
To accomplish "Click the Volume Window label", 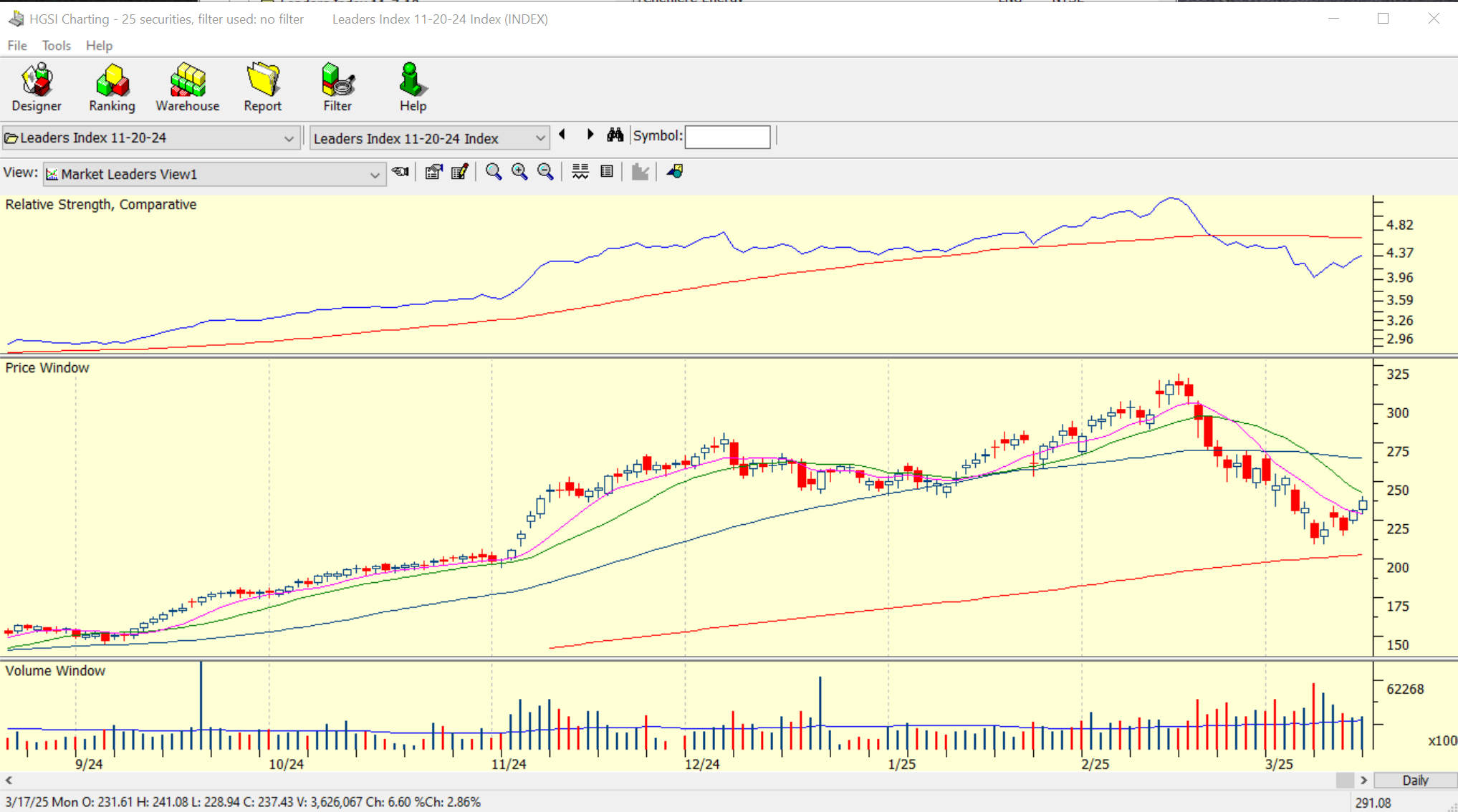I will pos(55,671).
